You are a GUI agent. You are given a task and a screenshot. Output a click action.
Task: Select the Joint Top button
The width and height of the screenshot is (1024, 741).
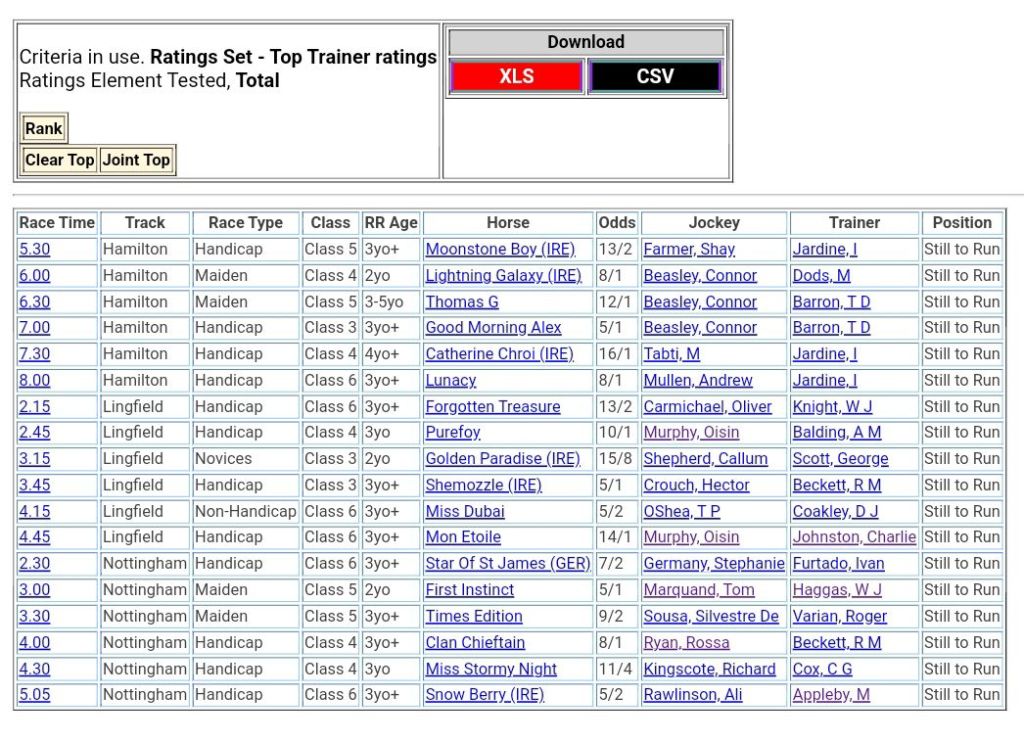pyautogui.click(x=136, y=160)
